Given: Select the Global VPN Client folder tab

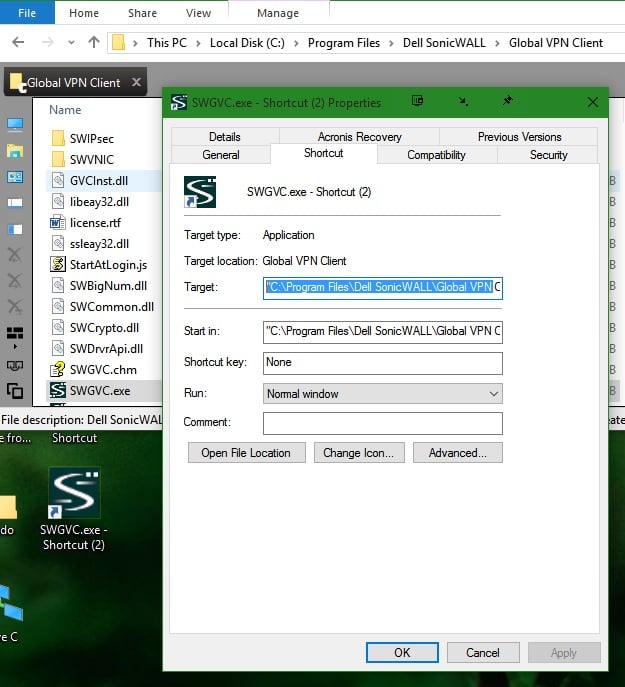Looking at the screenshot, I should tap(75, 82).
